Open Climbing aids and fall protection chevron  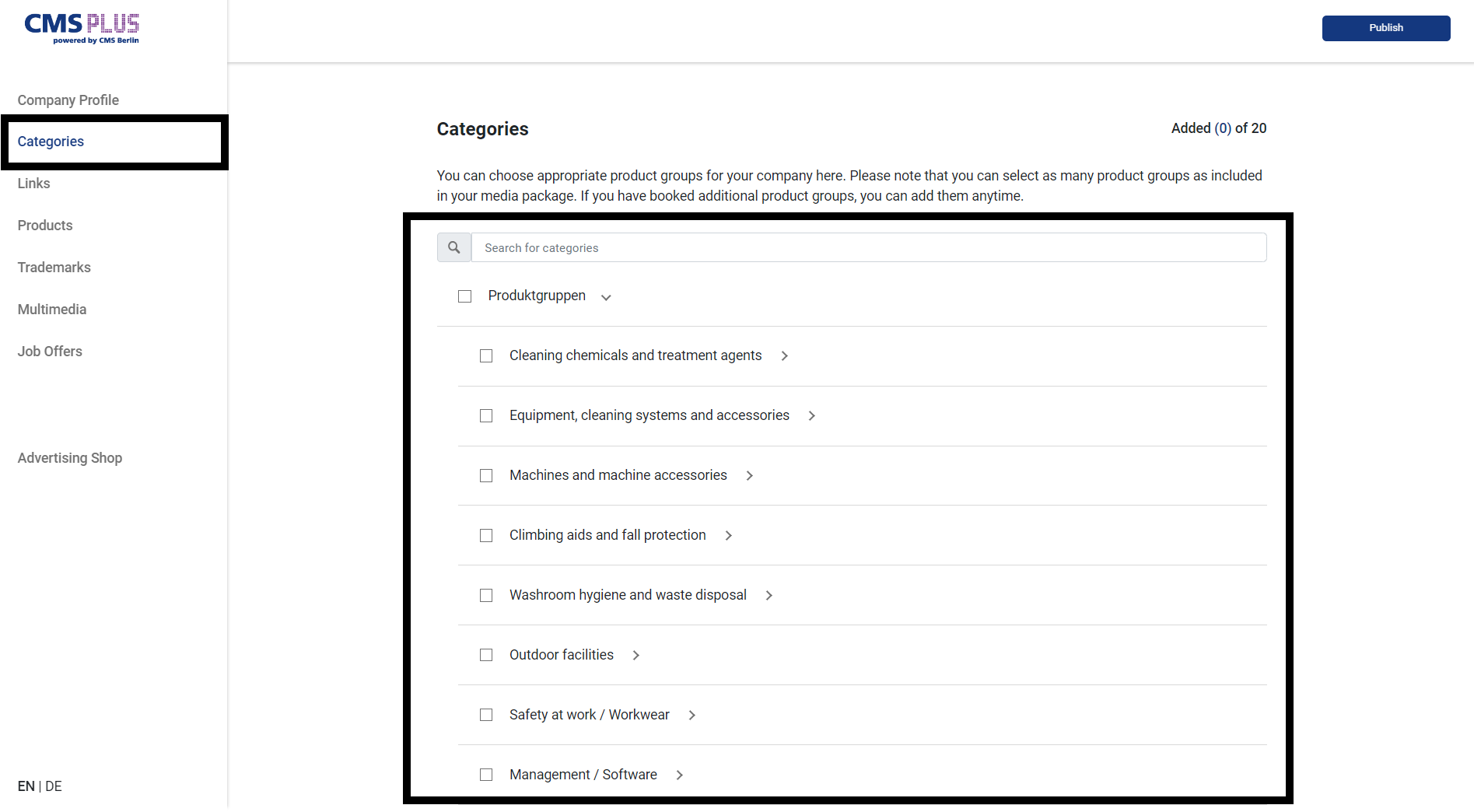click(728, 535)
